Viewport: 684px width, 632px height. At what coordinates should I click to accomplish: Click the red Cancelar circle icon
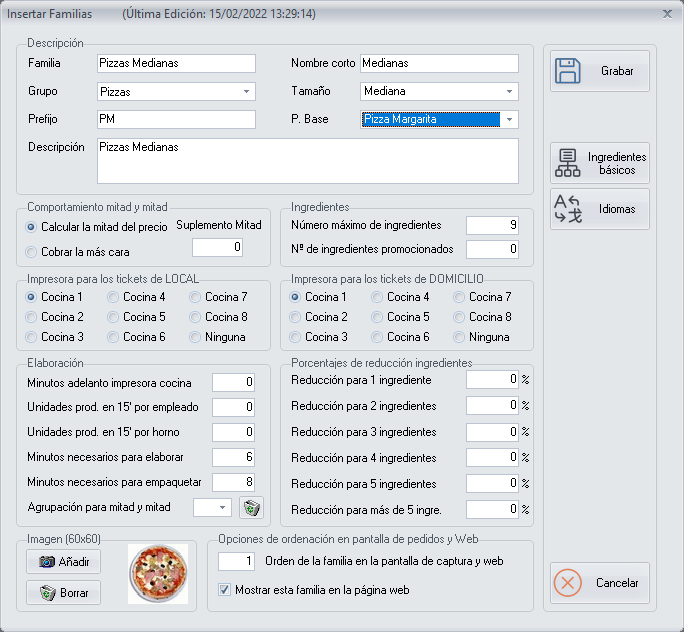(x=567, y=583)
